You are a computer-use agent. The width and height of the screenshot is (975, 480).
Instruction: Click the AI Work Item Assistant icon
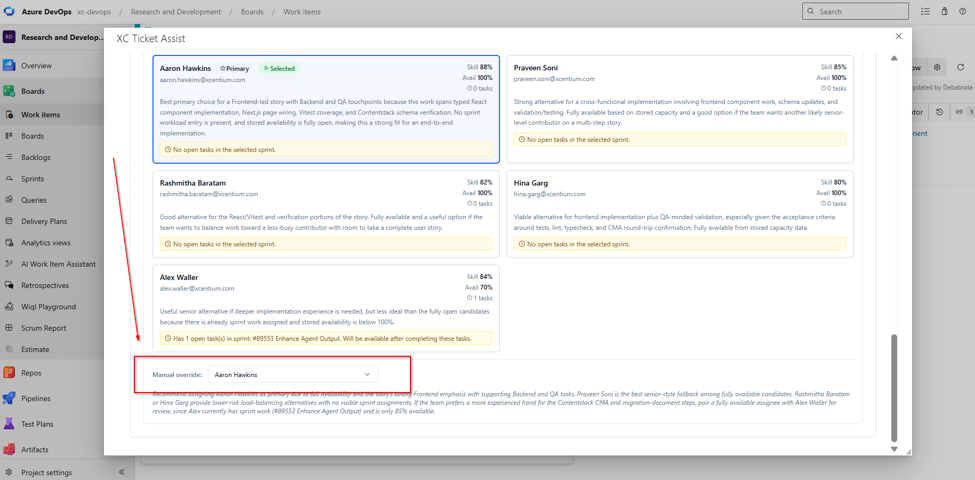[x=9, y=264]
